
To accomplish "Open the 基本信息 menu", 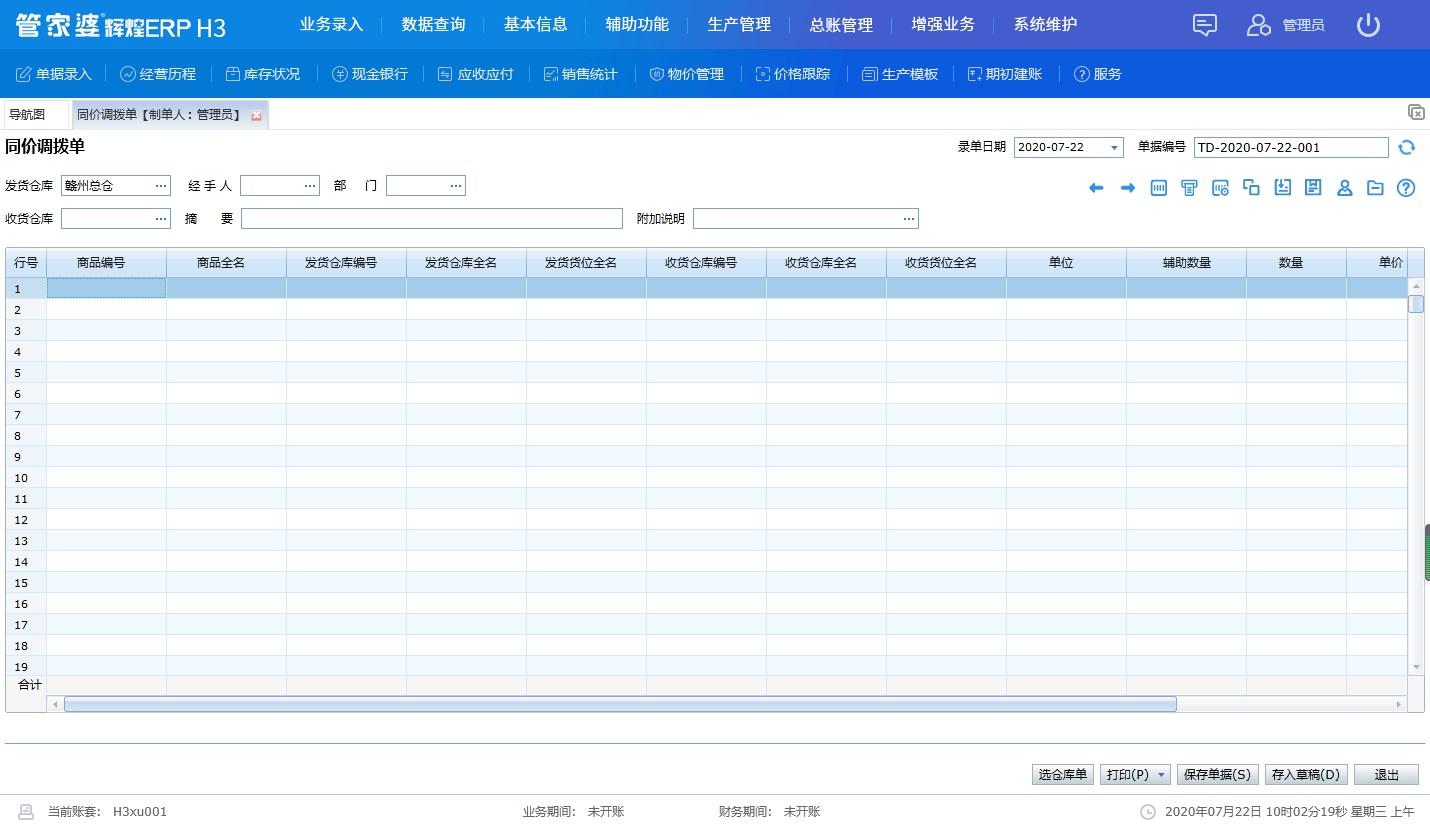I will coord(535,24).
